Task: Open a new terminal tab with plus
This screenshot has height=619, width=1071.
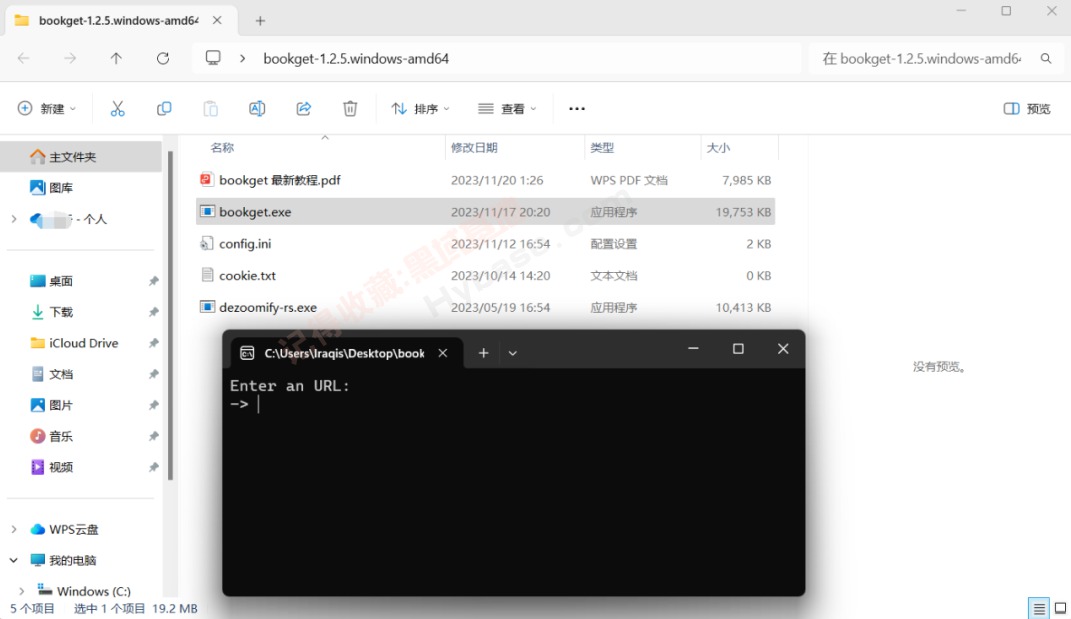Action: click(x=484, y=353)
